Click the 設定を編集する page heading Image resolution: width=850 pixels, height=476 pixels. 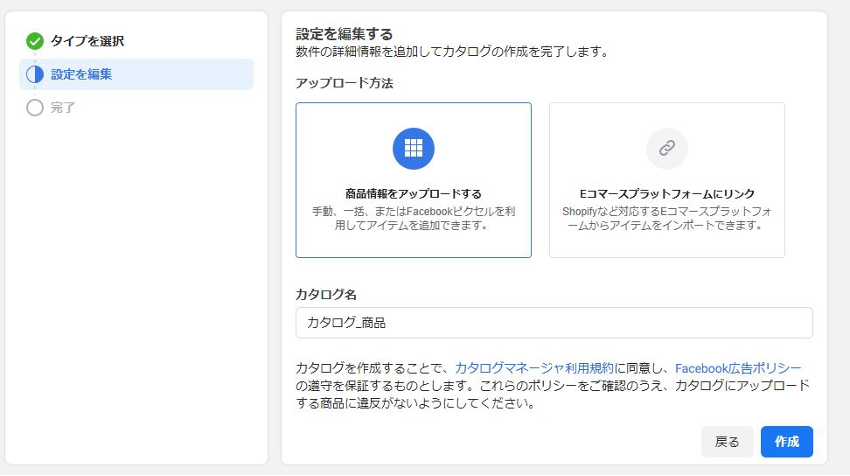pos(344,34)
